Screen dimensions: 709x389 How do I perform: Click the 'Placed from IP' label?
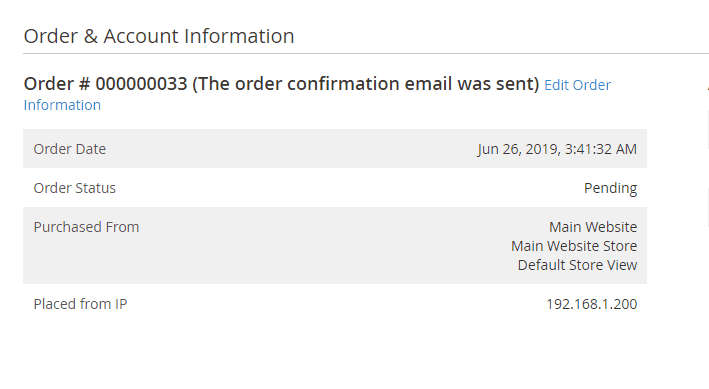80,304
